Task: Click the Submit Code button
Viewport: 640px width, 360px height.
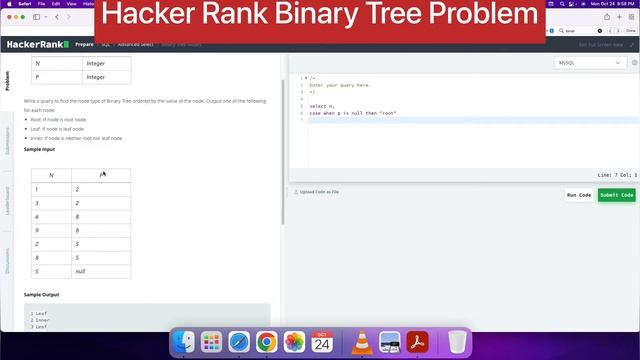Action: (617, 195)
